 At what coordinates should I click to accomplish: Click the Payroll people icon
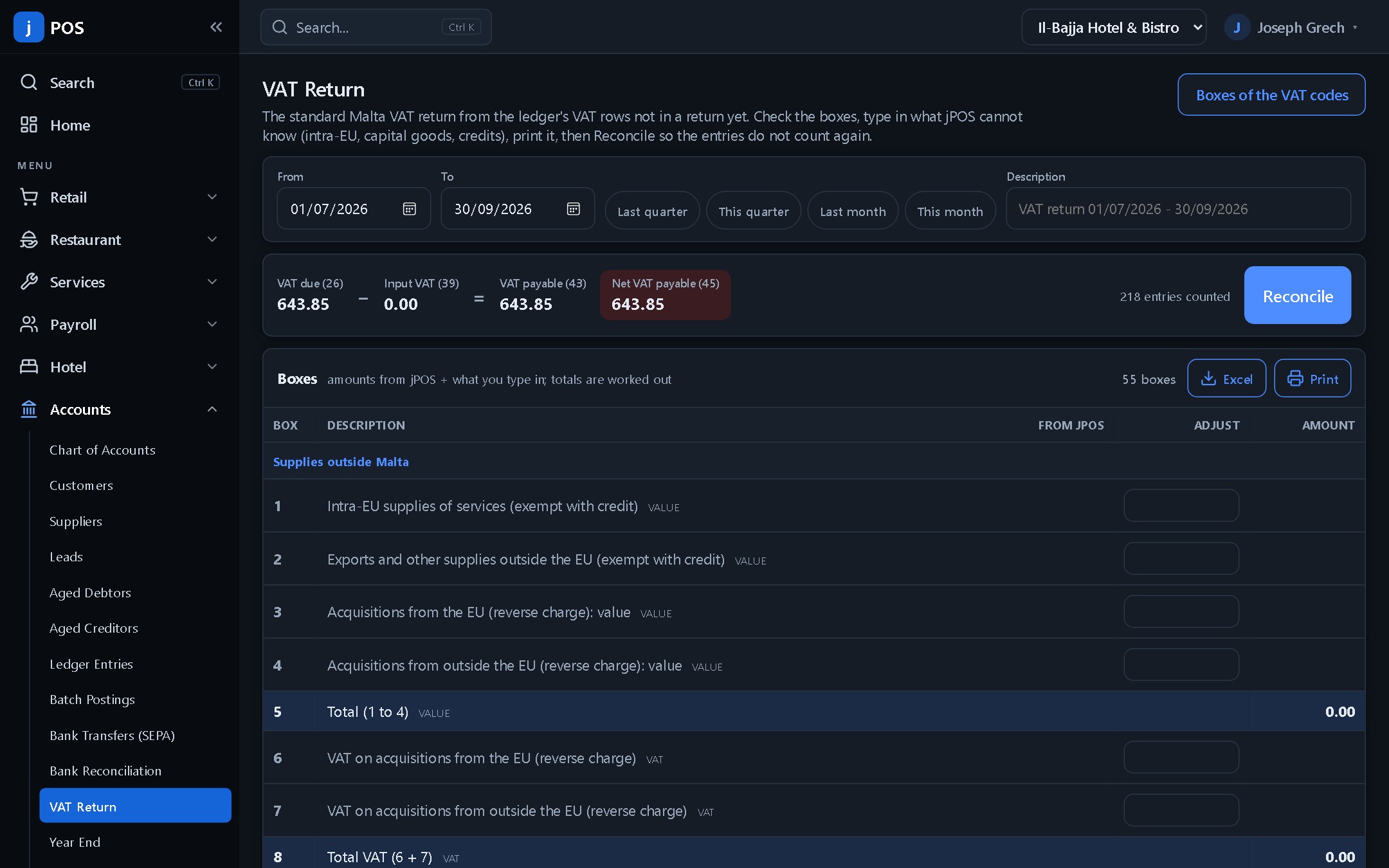(29, 324)
